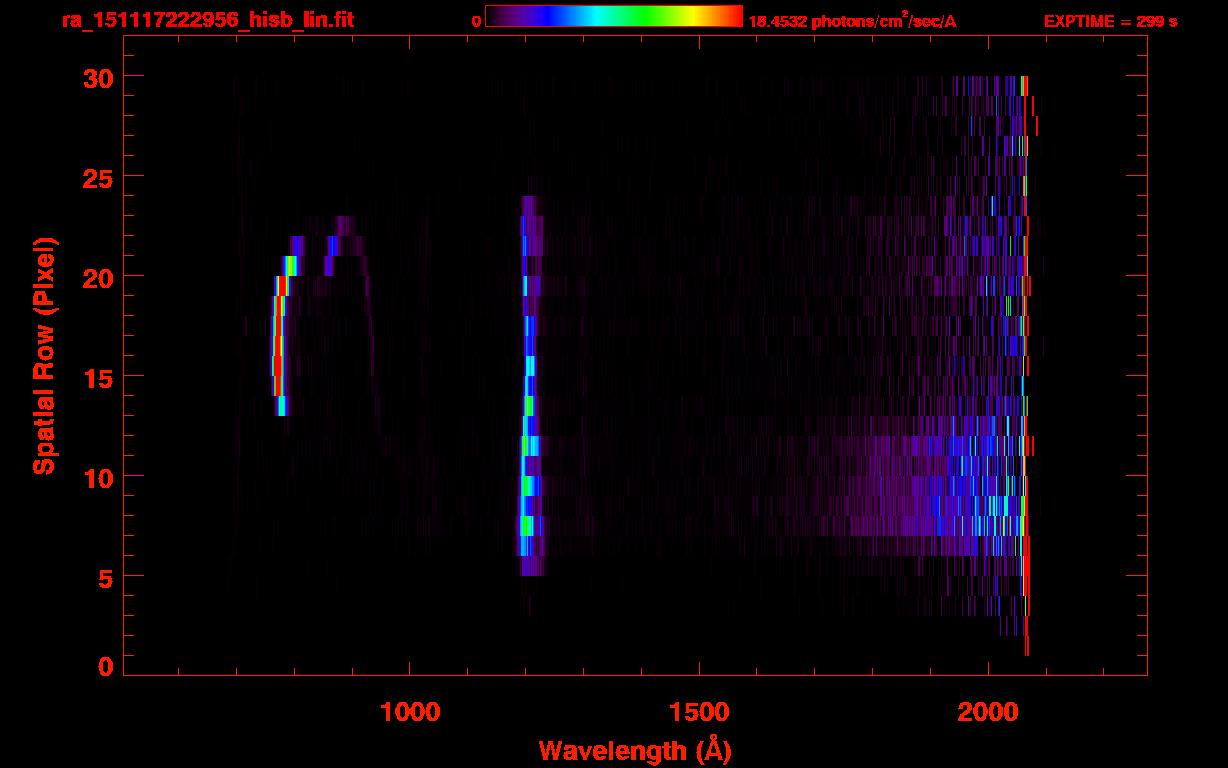Click the vertical emission line near 1200 Å
This screenshot has width=1228, height=768.
point(528,385)
